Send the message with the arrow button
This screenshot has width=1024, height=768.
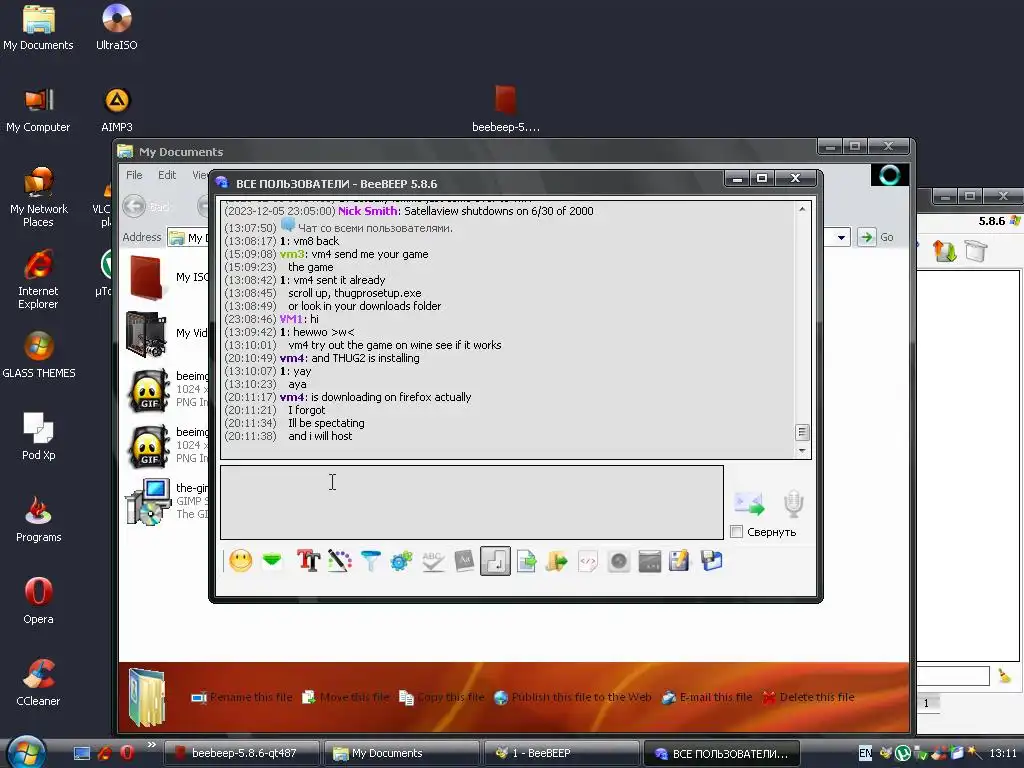coord(749,503)
